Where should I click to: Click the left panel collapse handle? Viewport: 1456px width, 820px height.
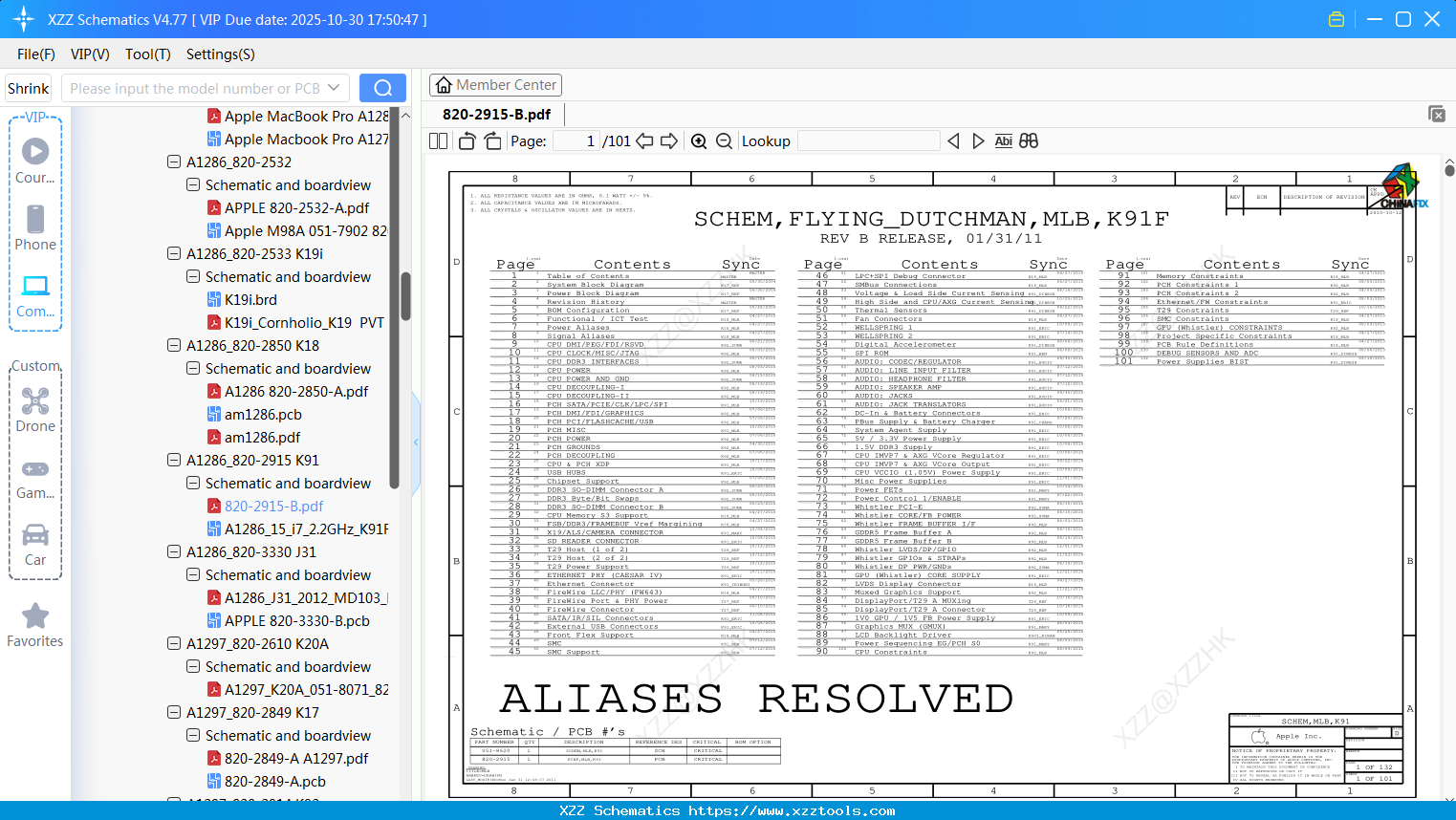416,442
